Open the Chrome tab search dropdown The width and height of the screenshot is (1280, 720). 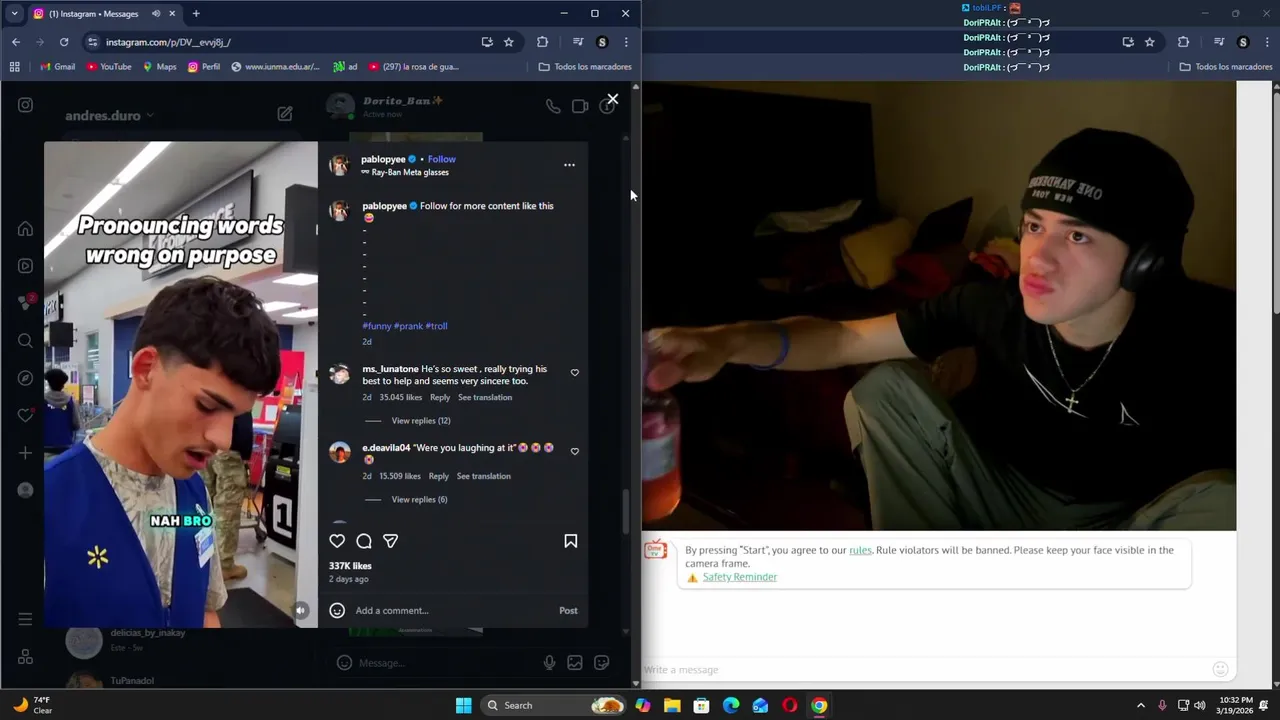tap(14, 14)
